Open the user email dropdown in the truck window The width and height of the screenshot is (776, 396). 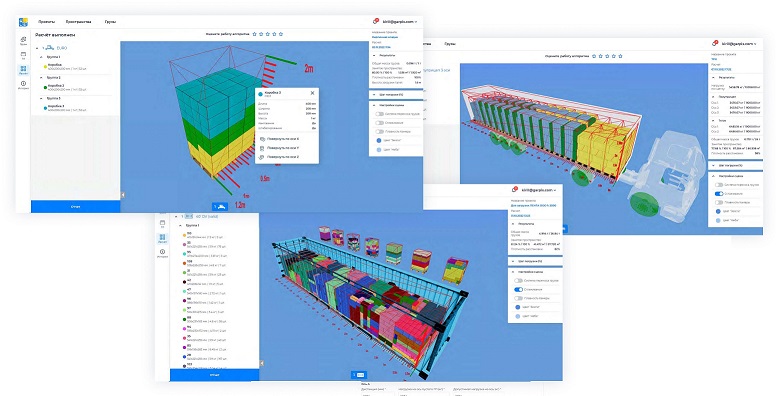(739, 44)
